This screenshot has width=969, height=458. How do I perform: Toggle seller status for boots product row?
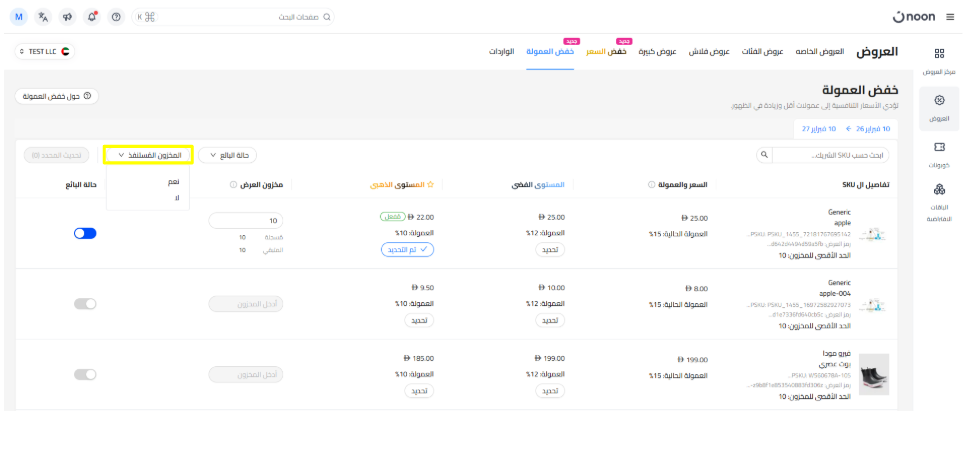click(x=85, y=374)
